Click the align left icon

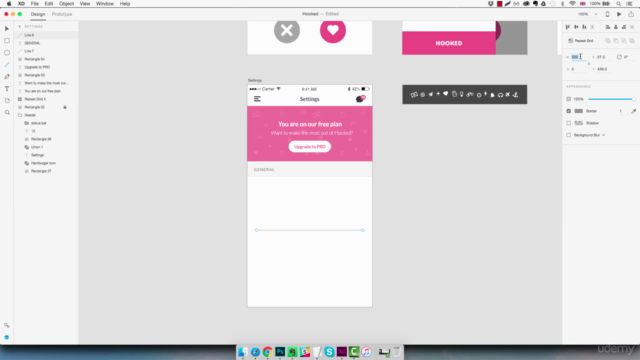(x=608, y=27)
